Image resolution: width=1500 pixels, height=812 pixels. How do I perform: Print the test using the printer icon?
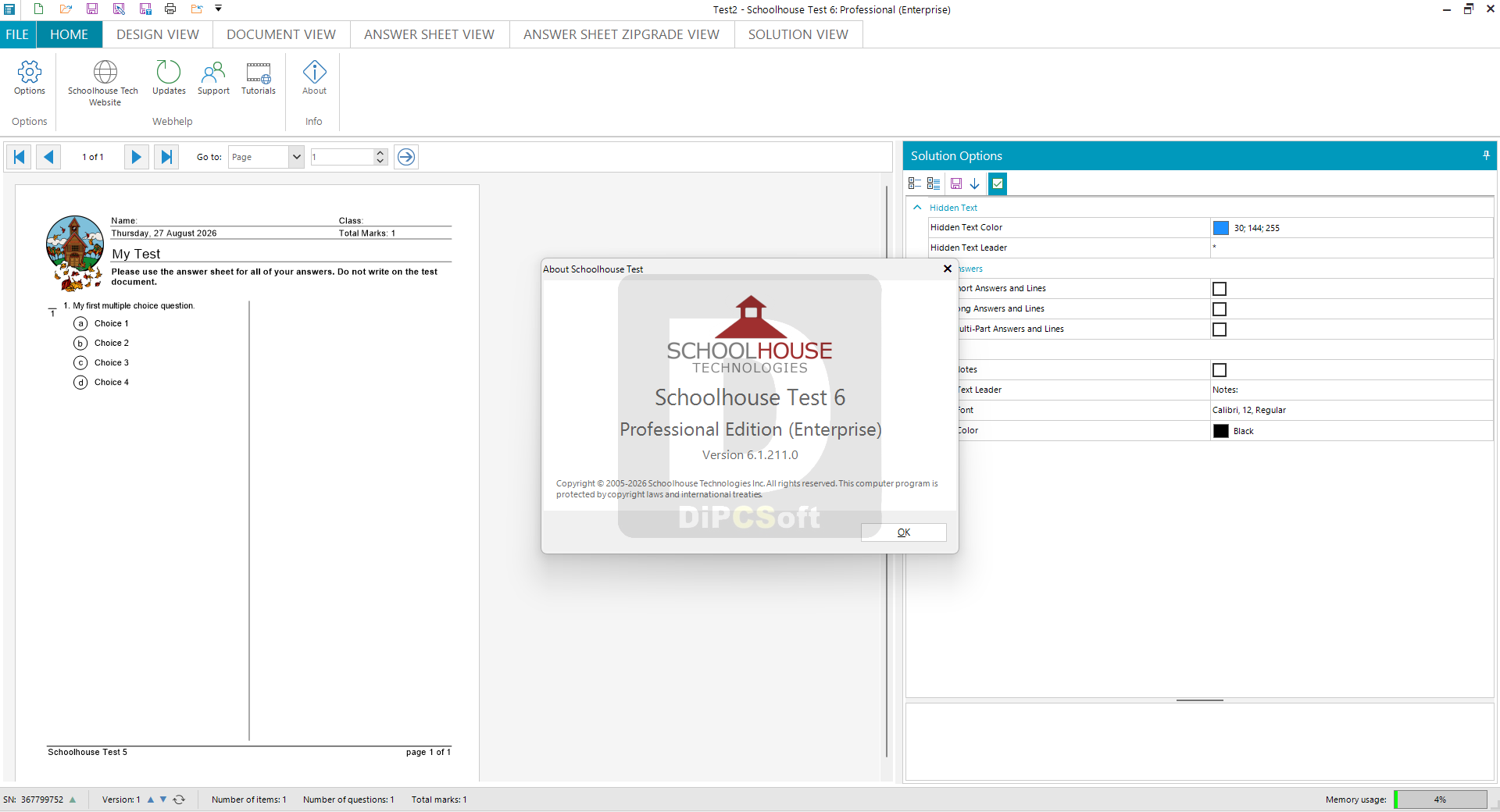tap(170, 9)
